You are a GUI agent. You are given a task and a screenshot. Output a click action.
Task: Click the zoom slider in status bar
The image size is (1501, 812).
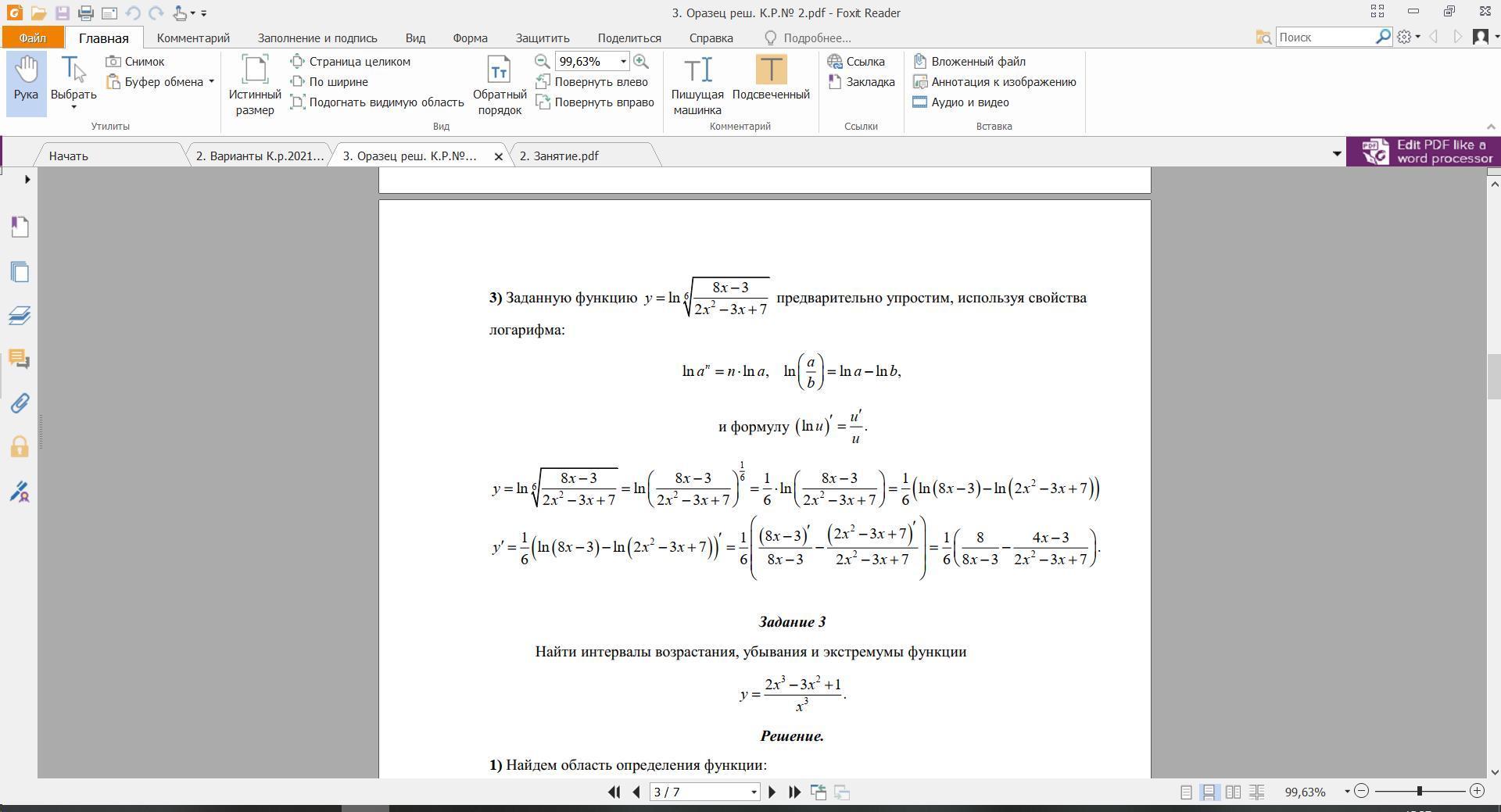point(1419,792)
